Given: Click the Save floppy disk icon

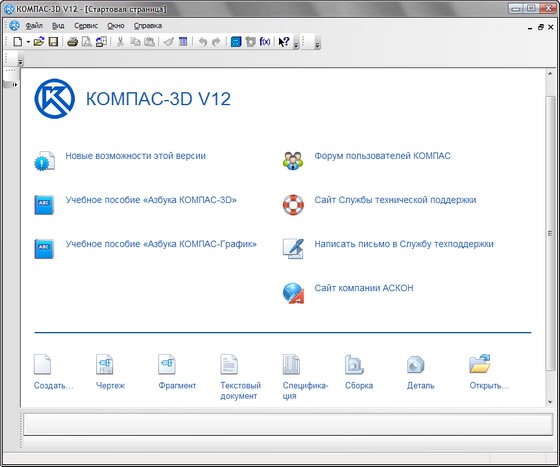Looking at the screenshot, I should [x=53, y=42].
